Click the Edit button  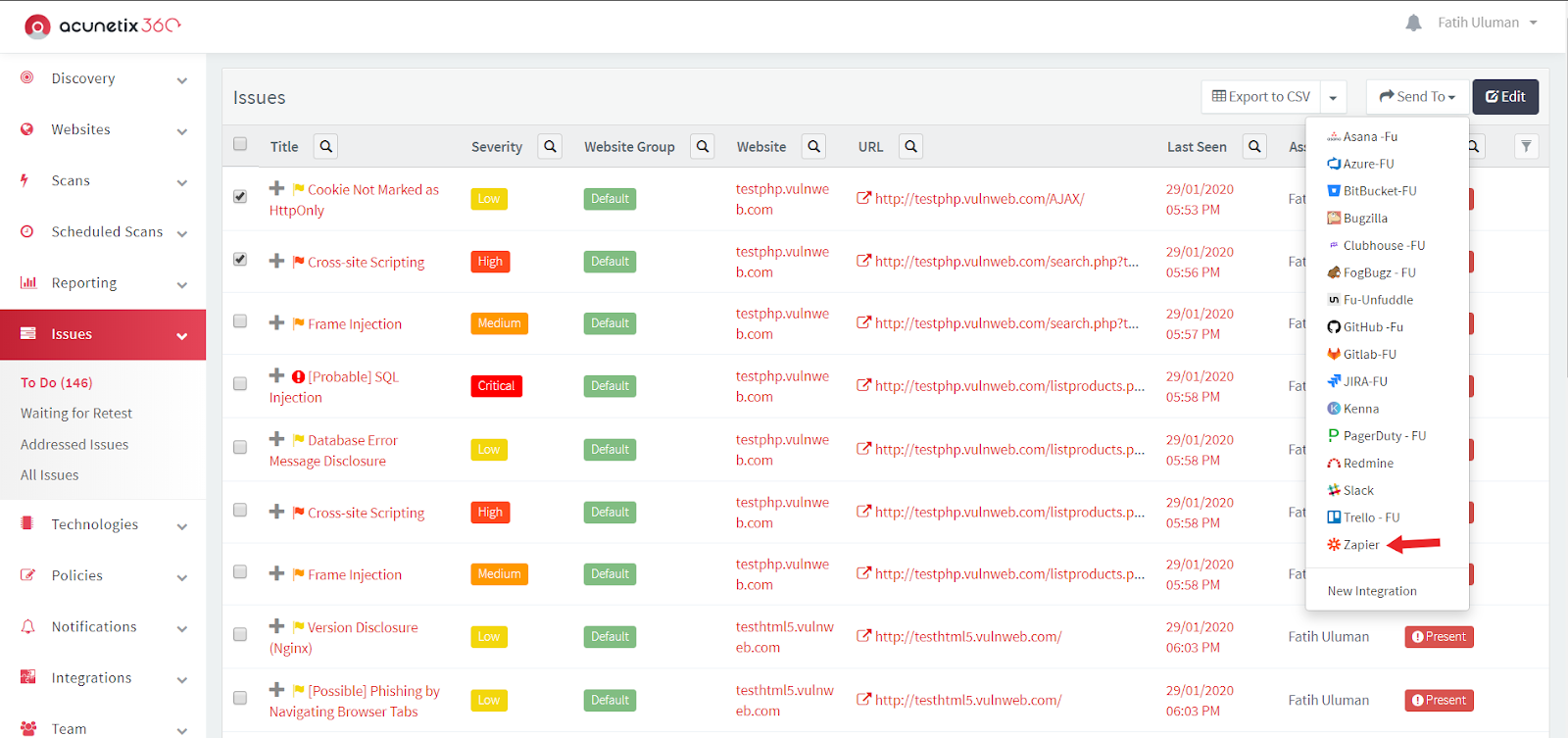tap(1505, 97)
